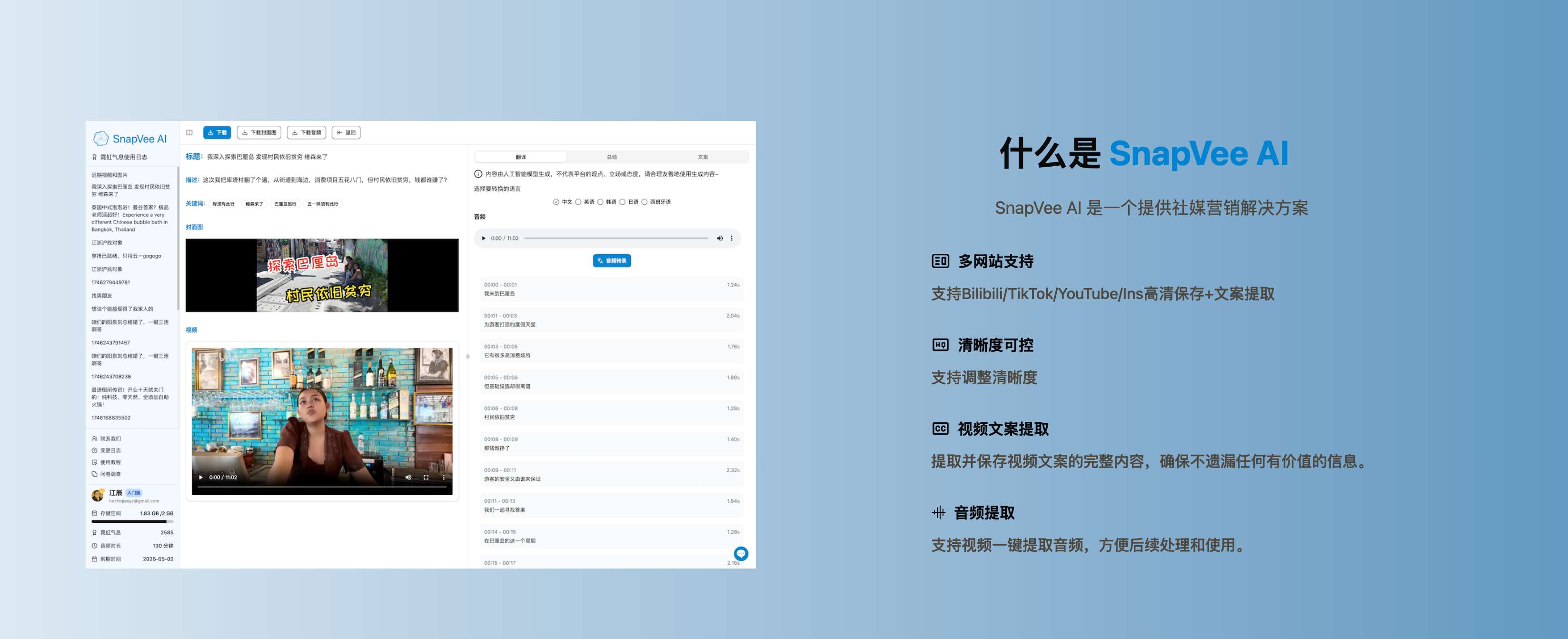Click the 巴厘岛旅行 keyword tag
The width and height of the screenshot is (1568, 639).
tap(285, 204)
